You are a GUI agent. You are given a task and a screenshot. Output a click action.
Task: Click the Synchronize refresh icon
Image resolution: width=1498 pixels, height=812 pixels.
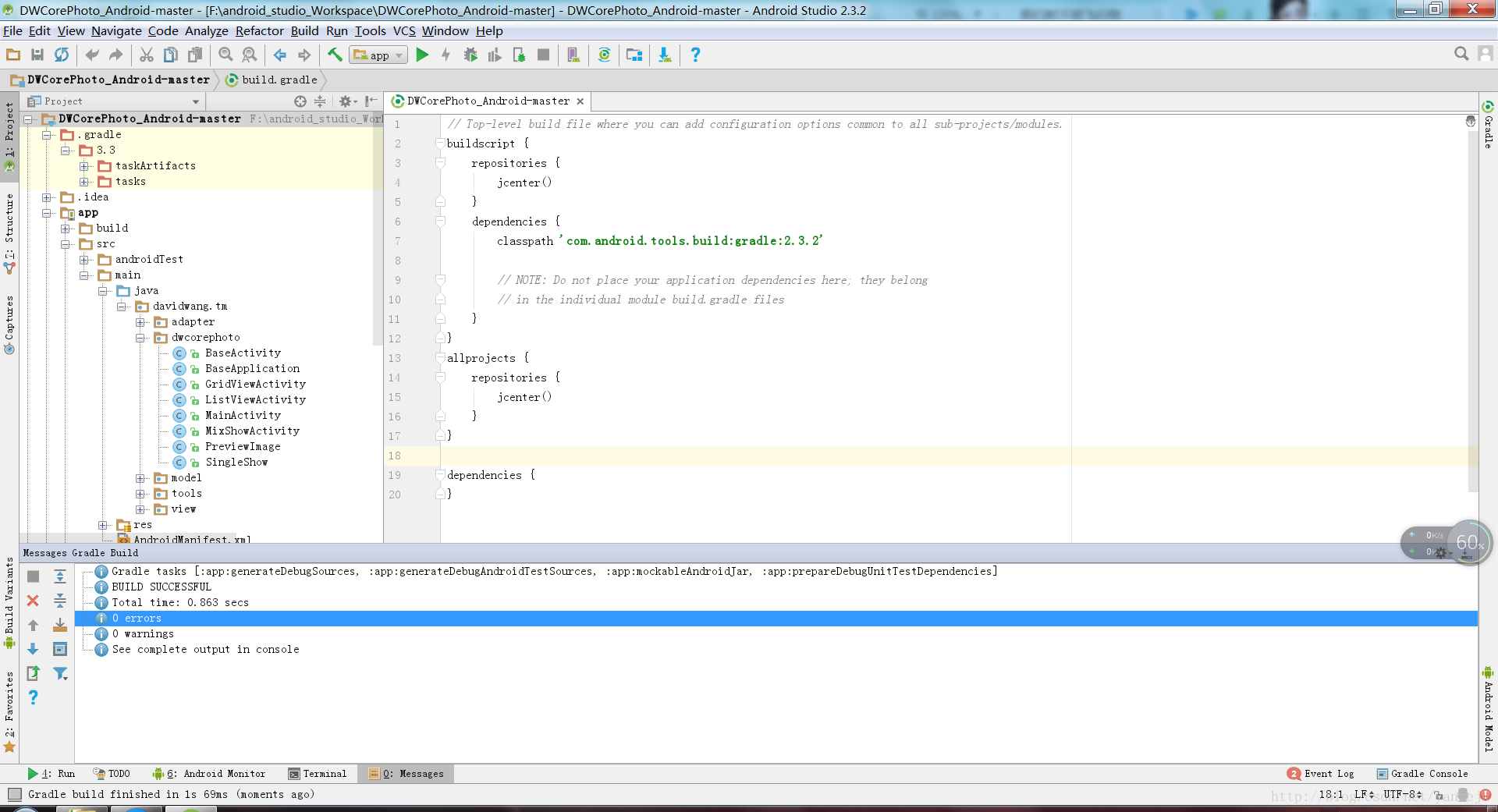(x=62, y=55)
